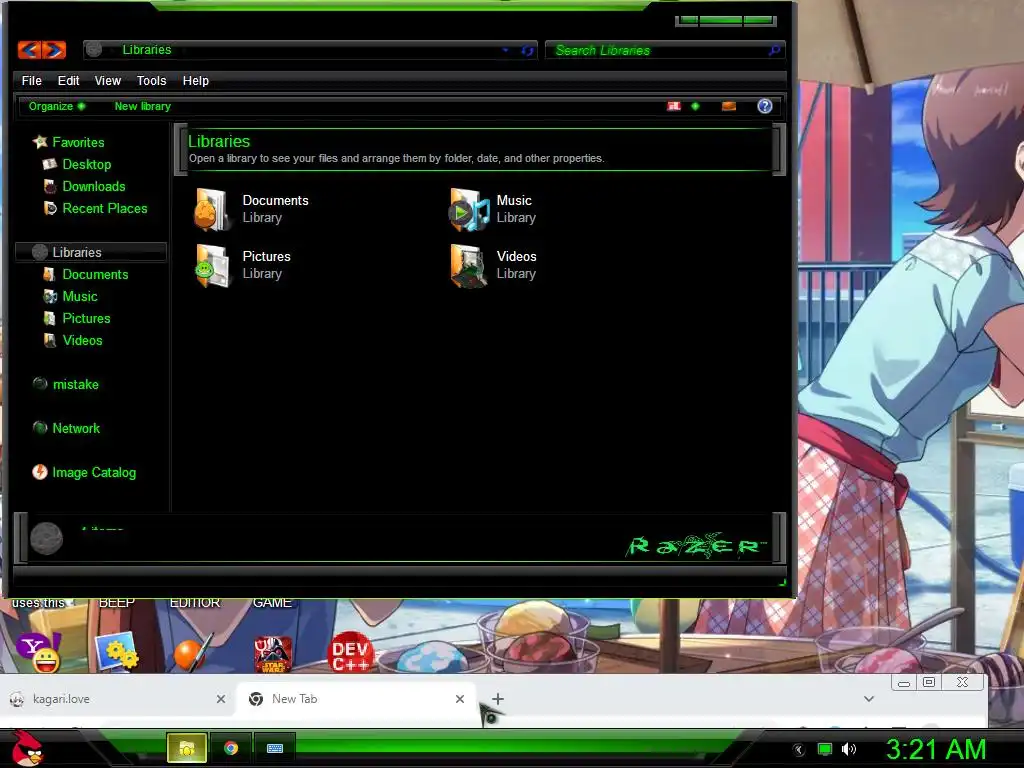Click the Chrome taskbar button
This screenshot has width=1024, height=768.
[231, 748]
